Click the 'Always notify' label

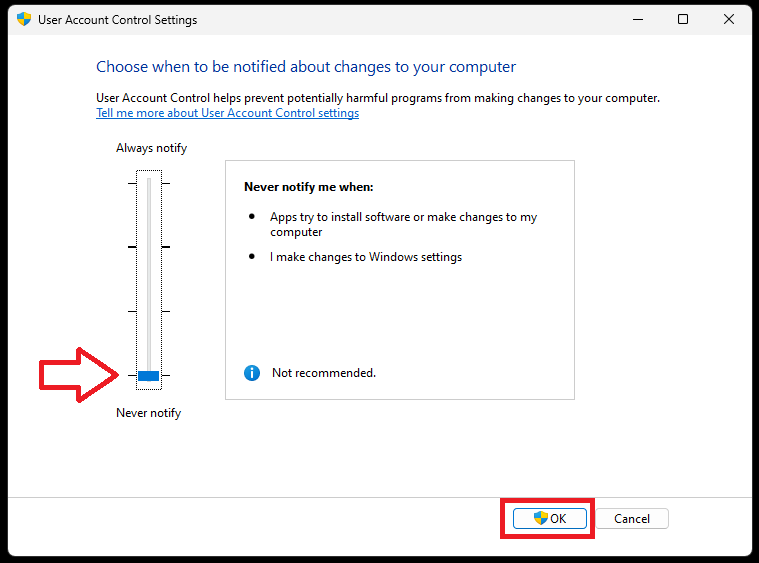click(x=152, y=148)
